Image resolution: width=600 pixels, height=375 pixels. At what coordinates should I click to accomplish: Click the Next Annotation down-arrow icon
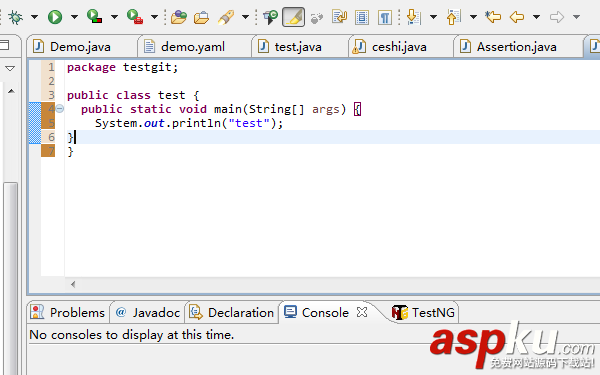(414, 17)
